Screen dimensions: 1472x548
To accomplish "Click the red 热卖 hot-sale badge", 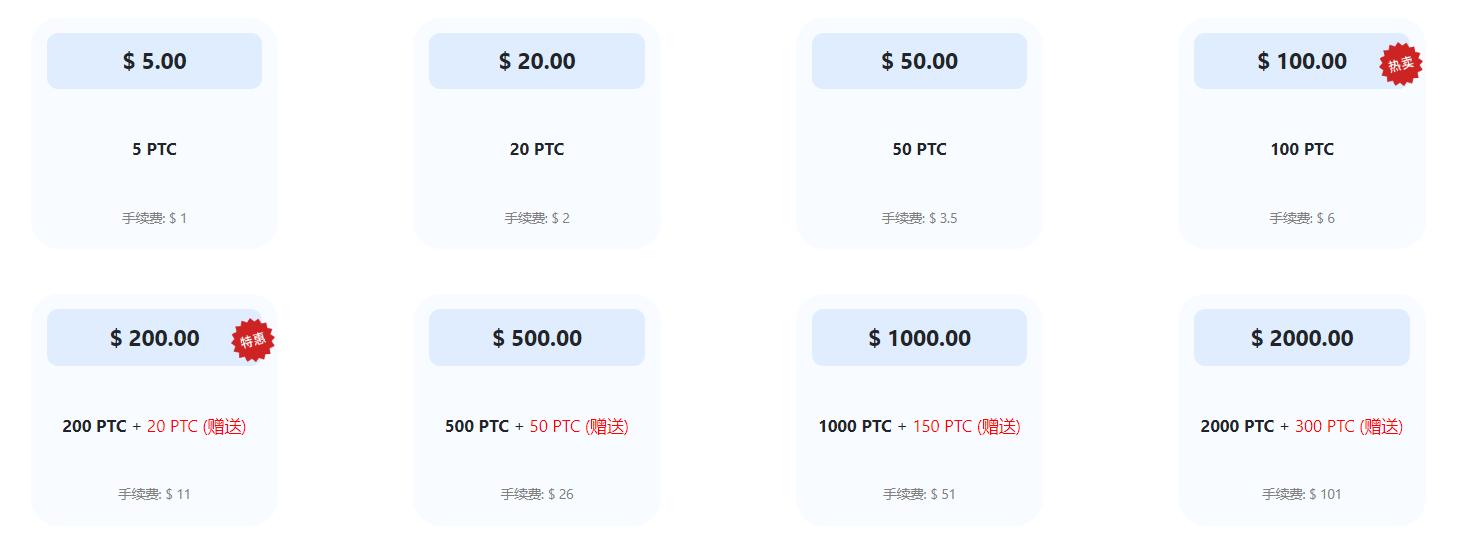I will 1400,65.
